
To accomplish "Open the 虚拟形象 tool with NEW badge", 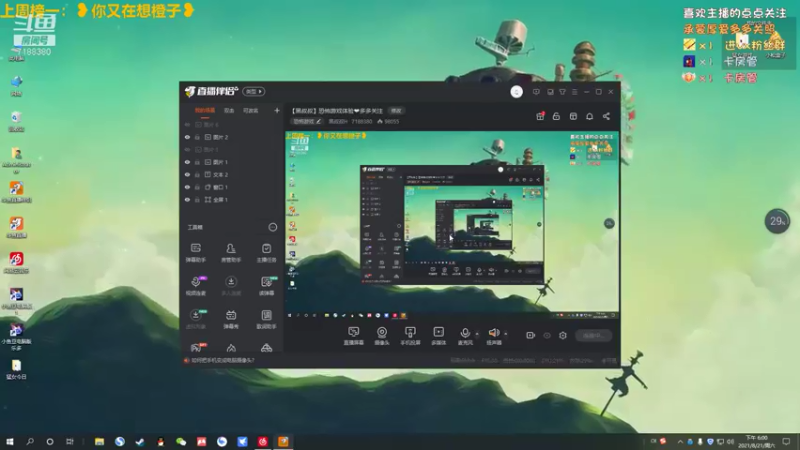I will [195, 319].
